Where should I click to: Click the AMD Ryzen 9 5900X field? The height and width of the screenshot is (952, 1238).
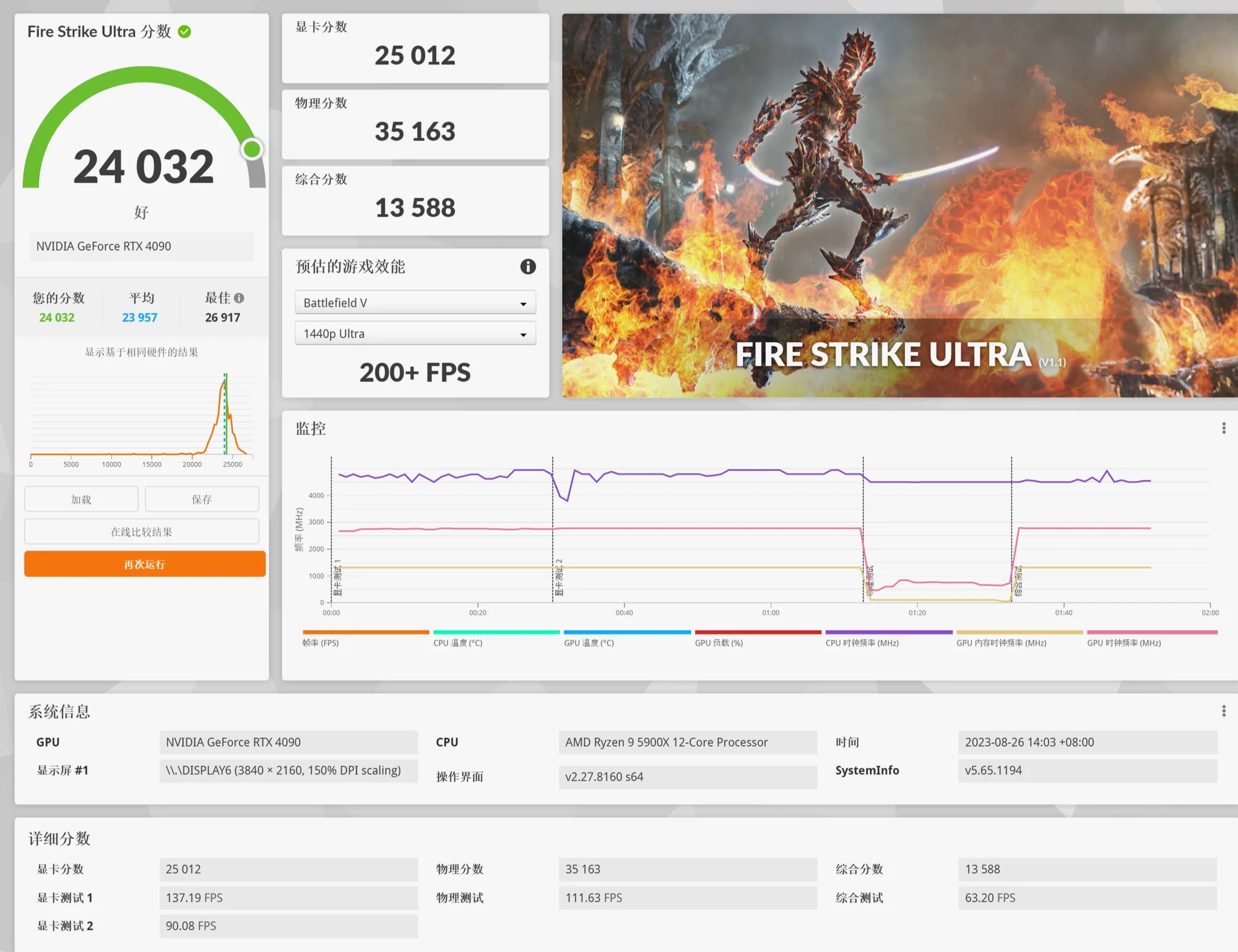point(688,742)
